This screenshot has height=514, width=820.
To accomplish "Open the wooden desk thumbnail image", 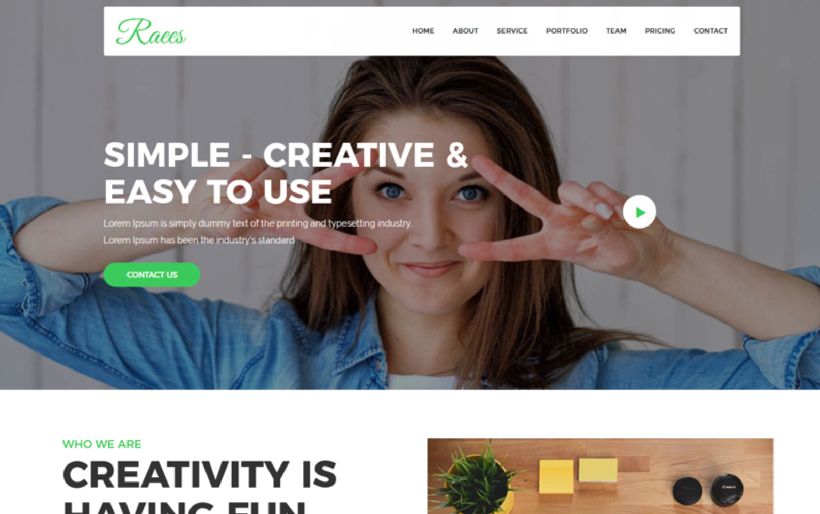I will pos(600,476).
